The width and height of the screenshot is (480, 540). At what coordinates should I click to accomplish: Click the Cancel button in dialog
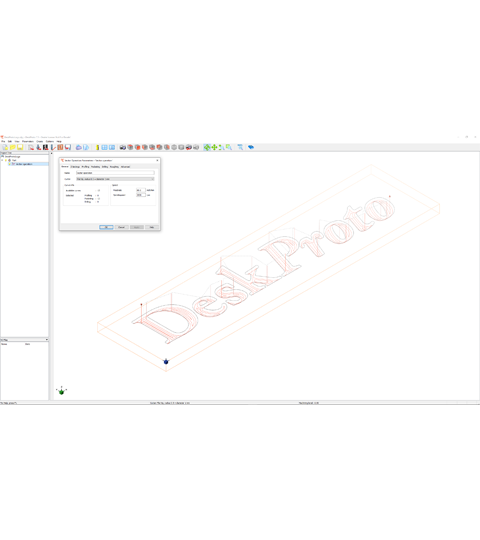[121, 227]
